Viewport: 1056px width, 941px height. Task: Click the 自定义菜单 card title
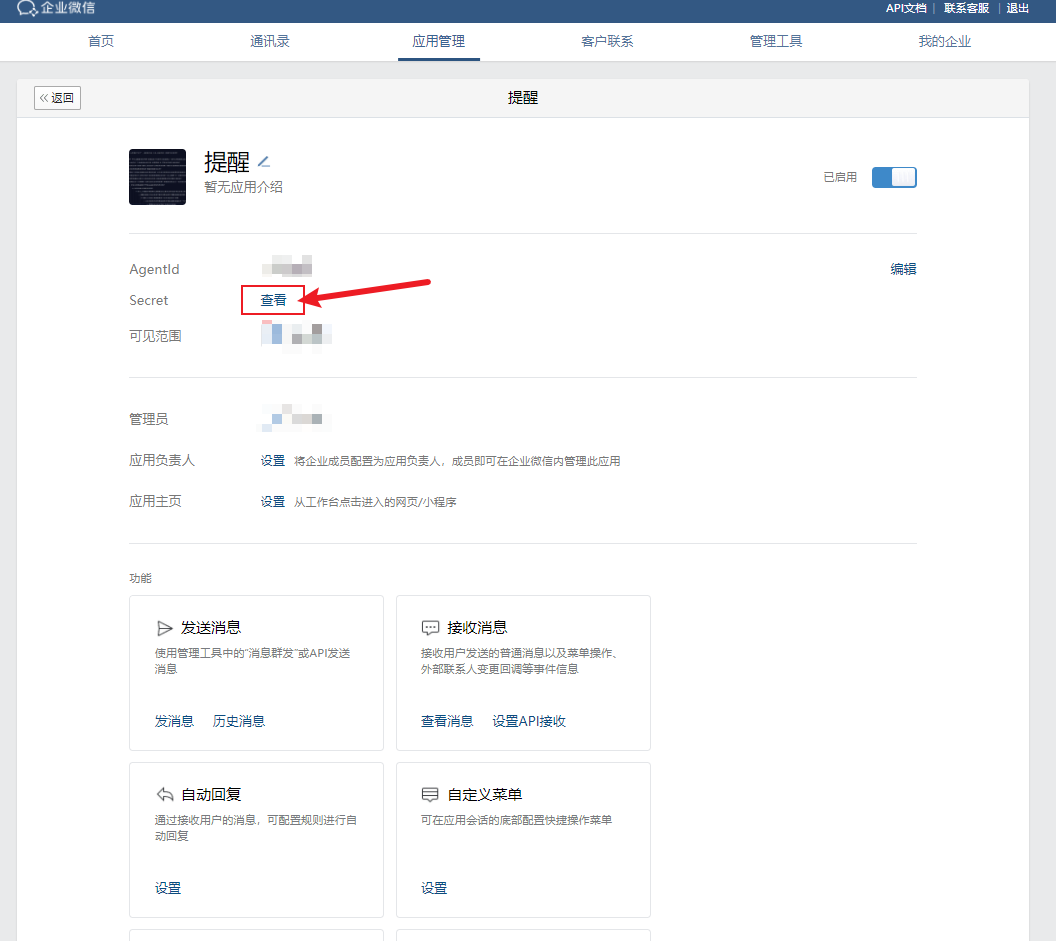(x=485, y=795)
